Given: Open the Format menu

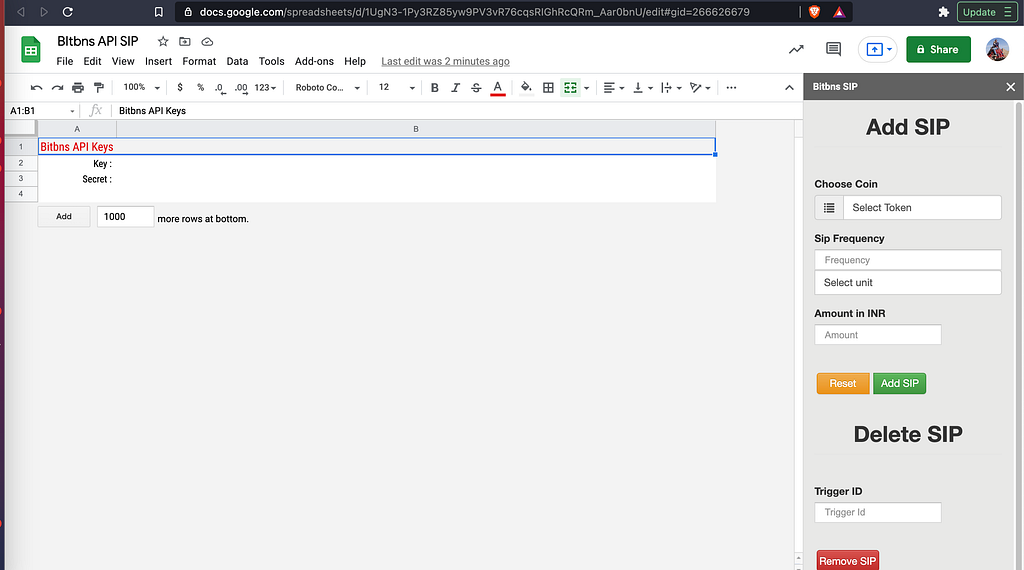Looking at the screenshot, I should pyautogui.click(x=199, y=61).
